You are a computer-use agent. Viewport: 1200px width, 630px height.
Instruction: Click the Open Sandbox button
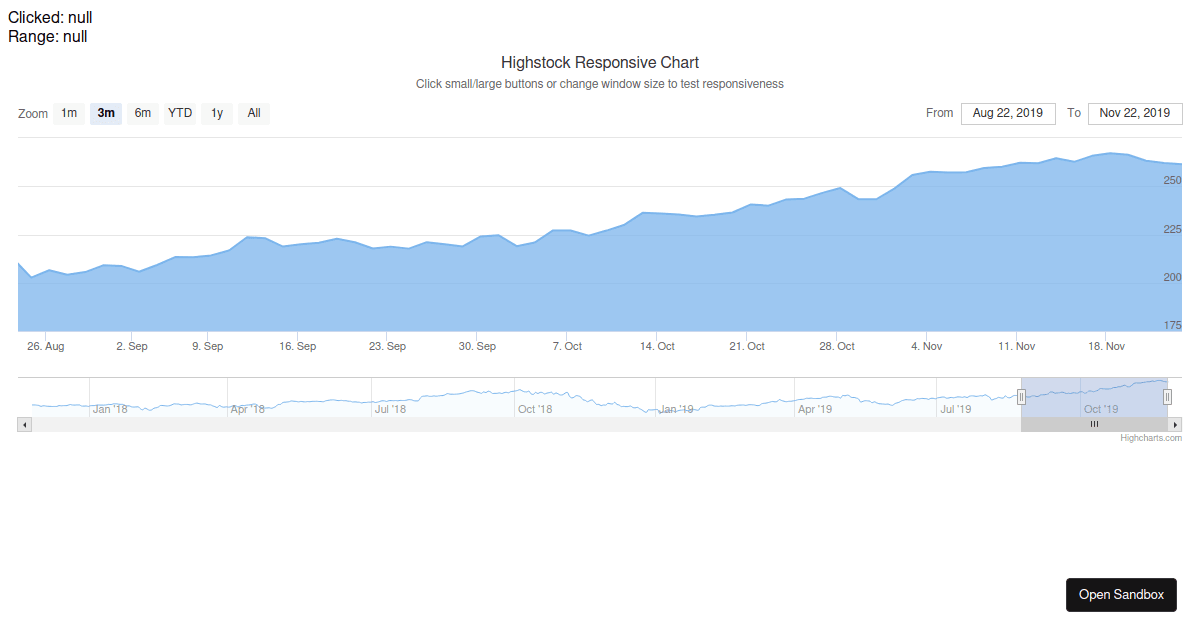(1121, 594)
